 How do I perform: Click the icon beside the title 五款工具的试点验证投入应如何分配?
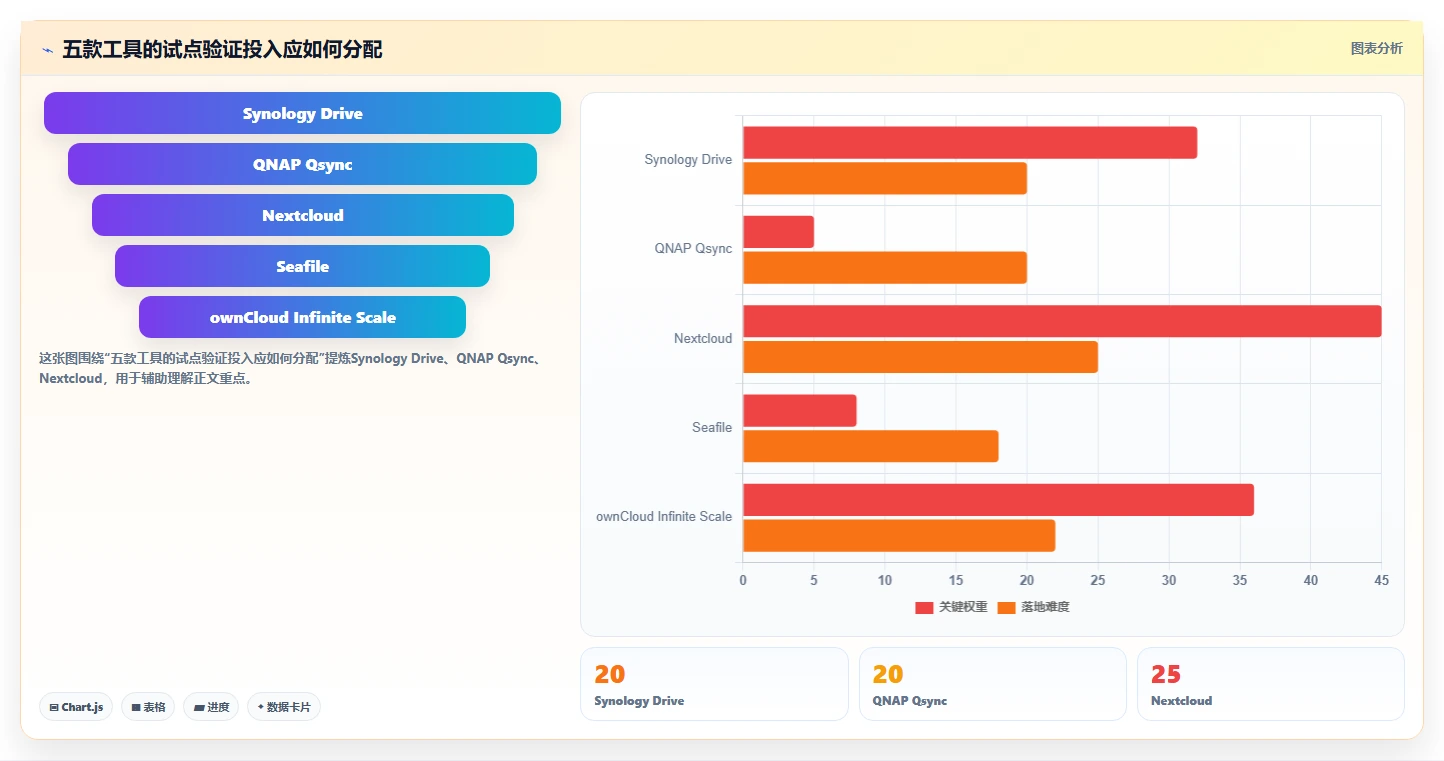pyautogui.click(x=47, y=50)
